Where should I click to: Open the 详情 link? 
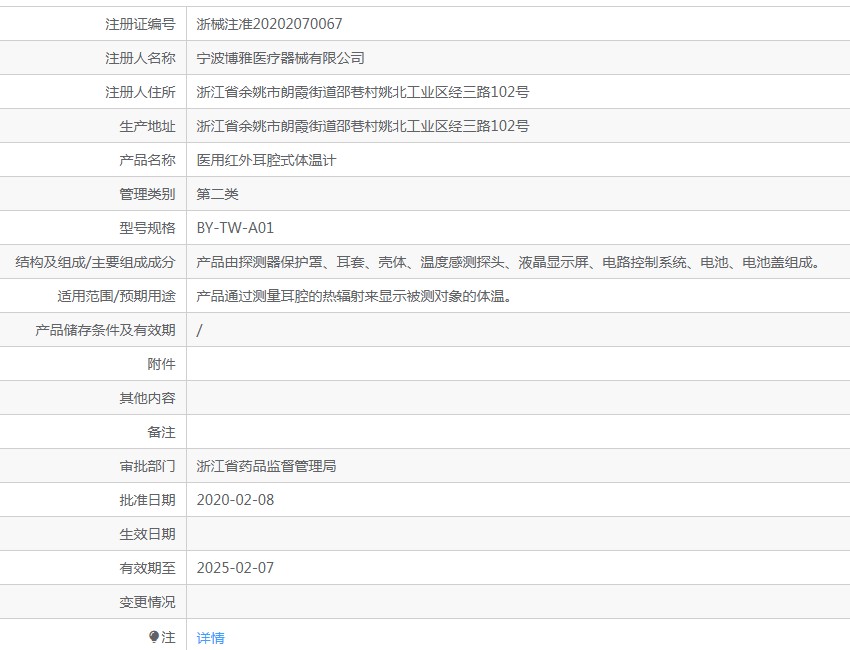(210, 638)
